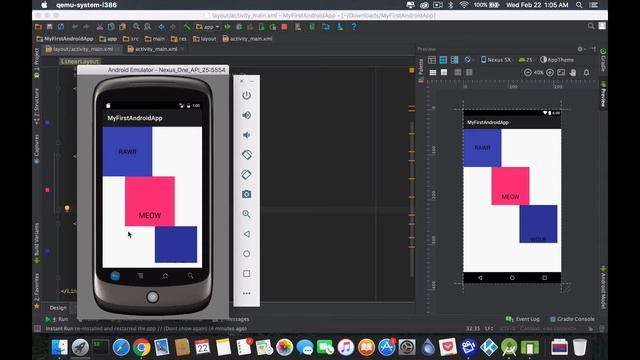Click green Run app button
640x360 pixels.
coord(228,27)
